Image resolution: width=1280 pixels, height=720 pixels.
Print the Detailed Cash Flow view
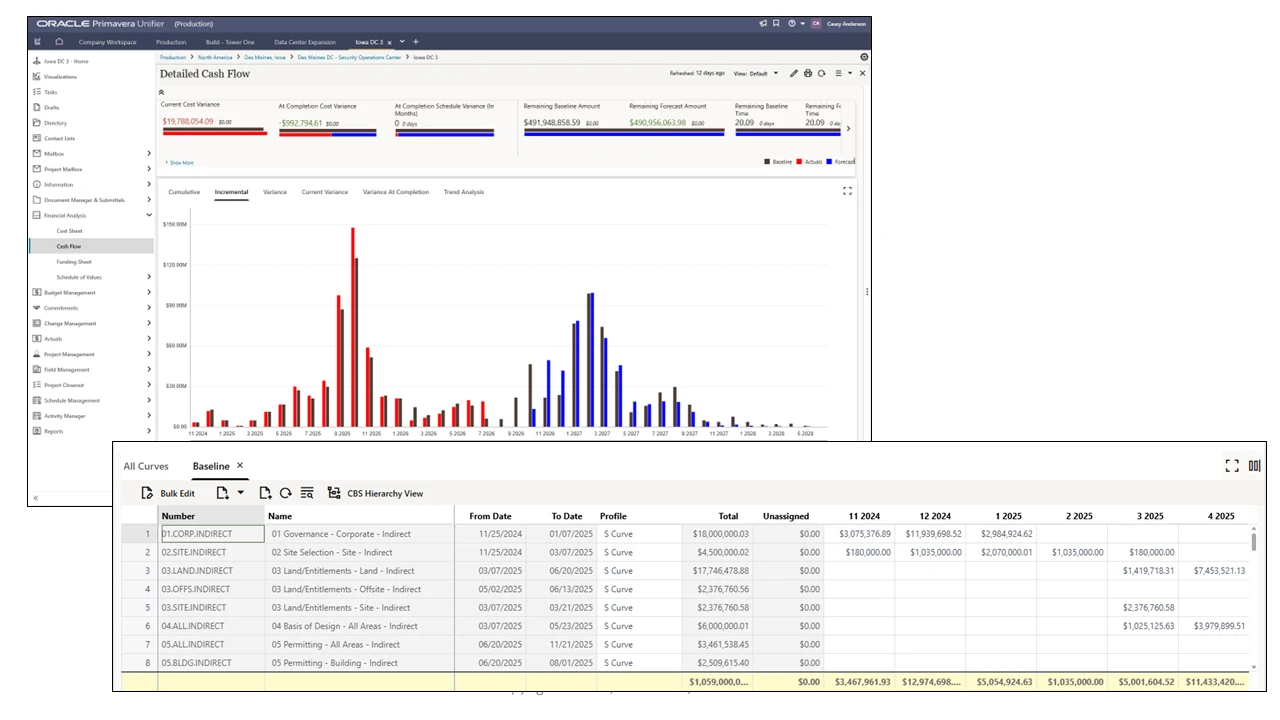[x=808, y=73]
